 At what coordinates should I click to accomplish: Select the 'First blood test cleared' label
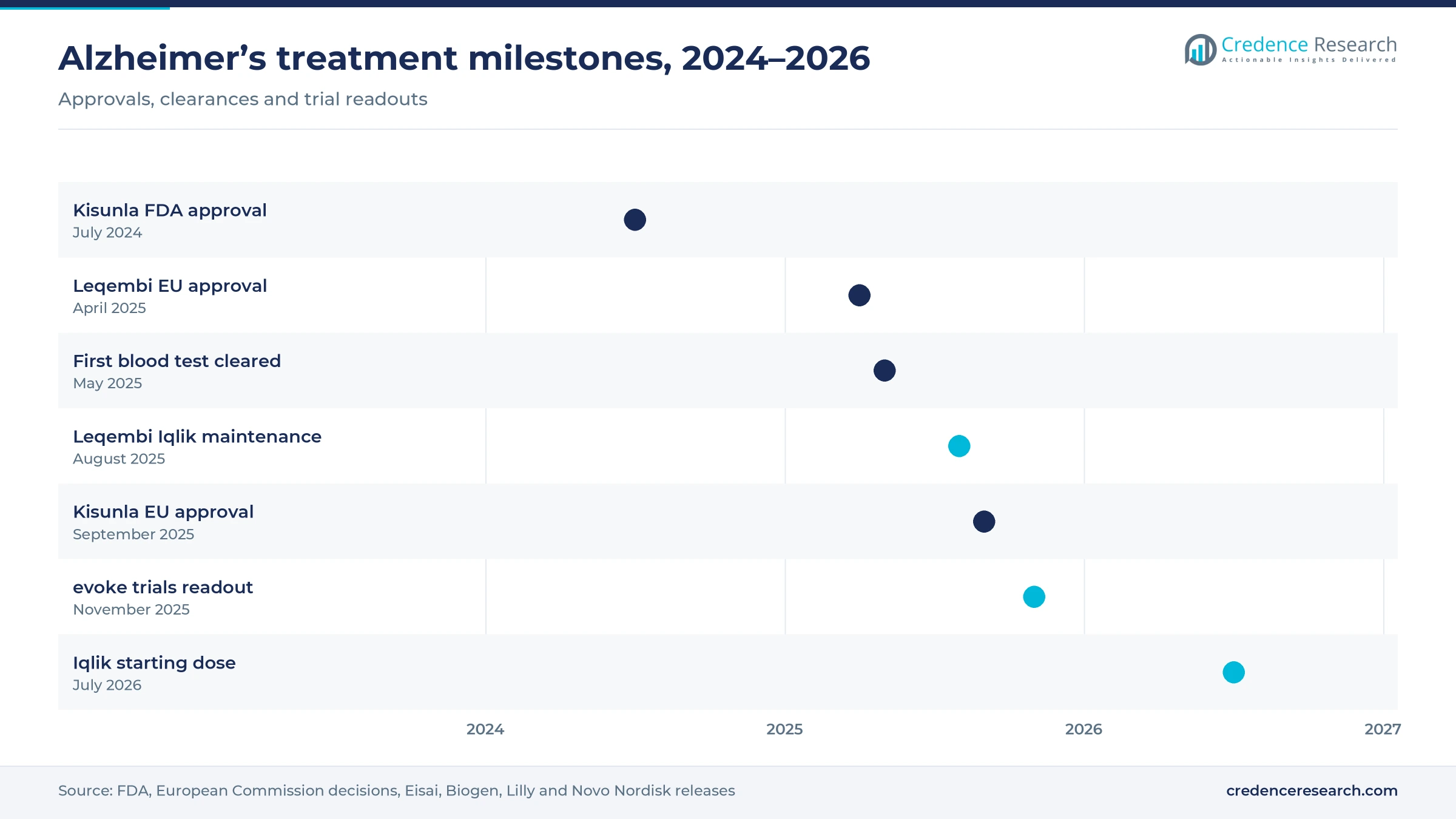coord(177,361)
